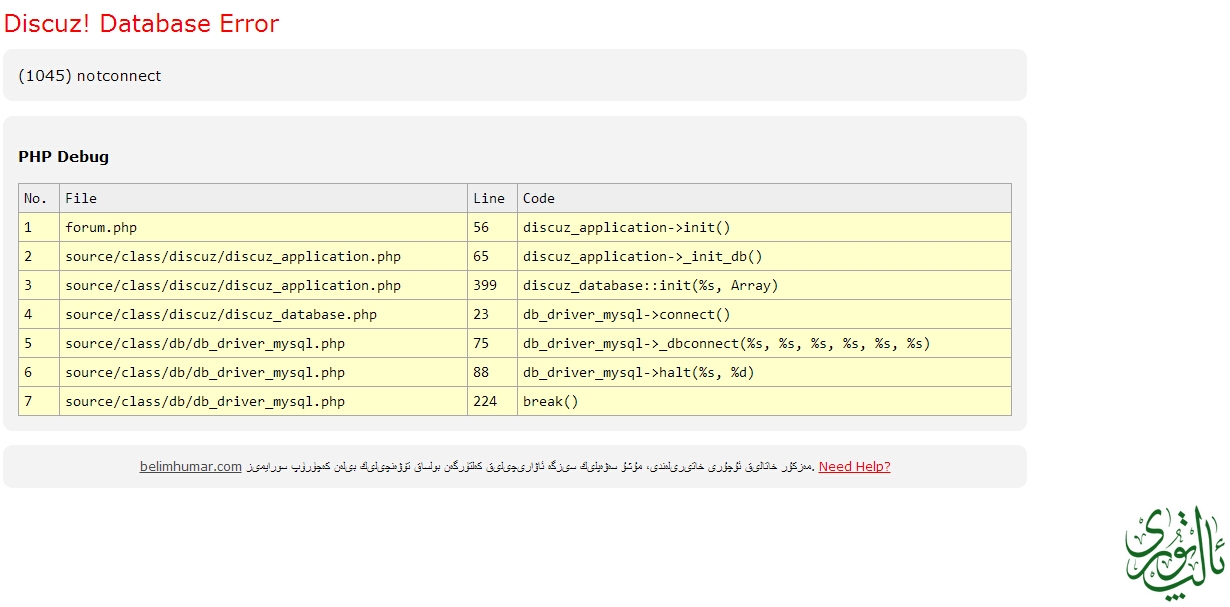Select the break() code cell

point(764,401)
